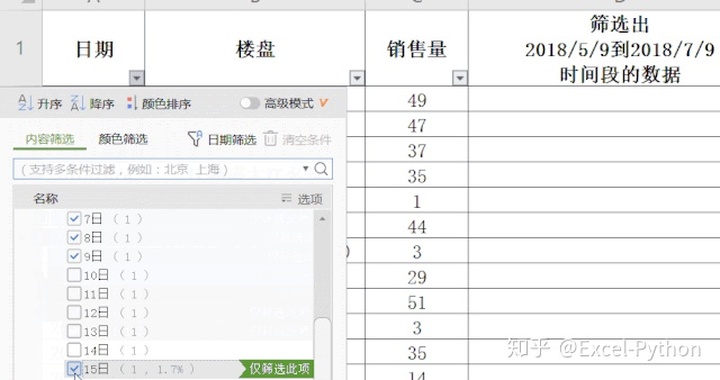Open 颜色排序 color sort
This screenshot has width=720, height=380.
(159, 104)
